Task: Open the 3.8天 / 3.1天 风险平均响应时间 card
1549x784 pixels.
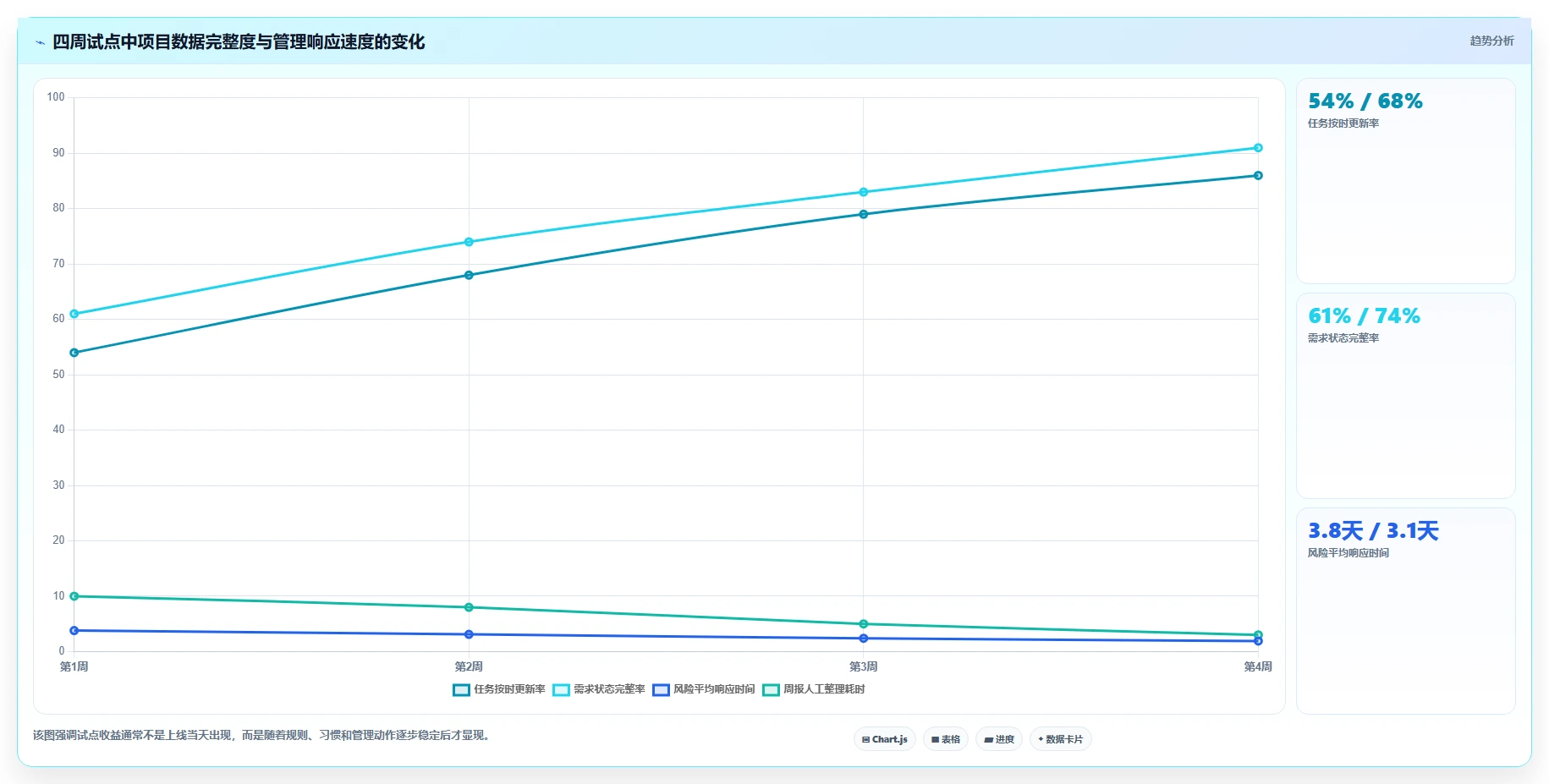Action: [1405, 611]
